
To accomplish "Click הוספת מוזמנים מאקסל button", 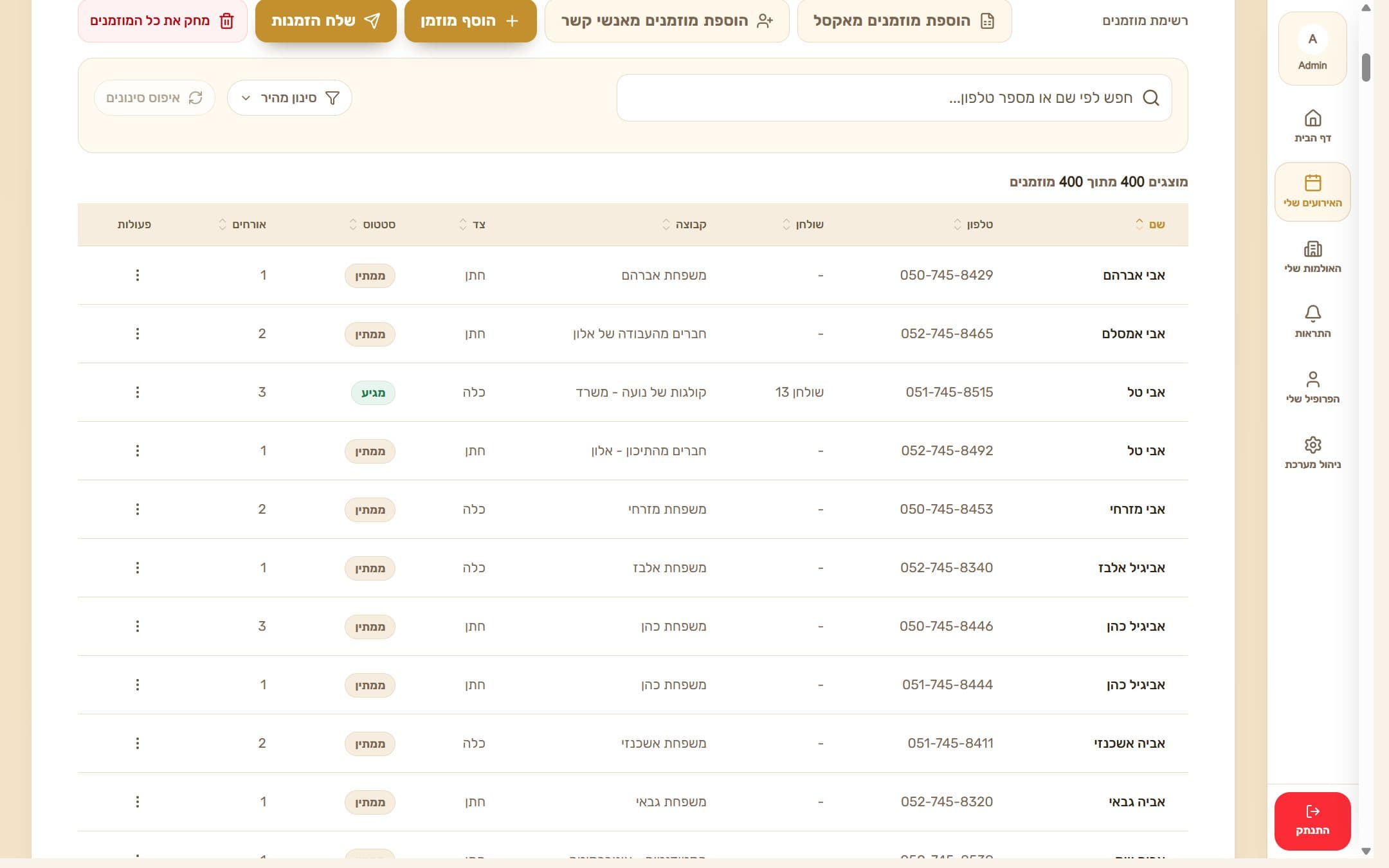I will pyautogui.click(x=904, y=21).
